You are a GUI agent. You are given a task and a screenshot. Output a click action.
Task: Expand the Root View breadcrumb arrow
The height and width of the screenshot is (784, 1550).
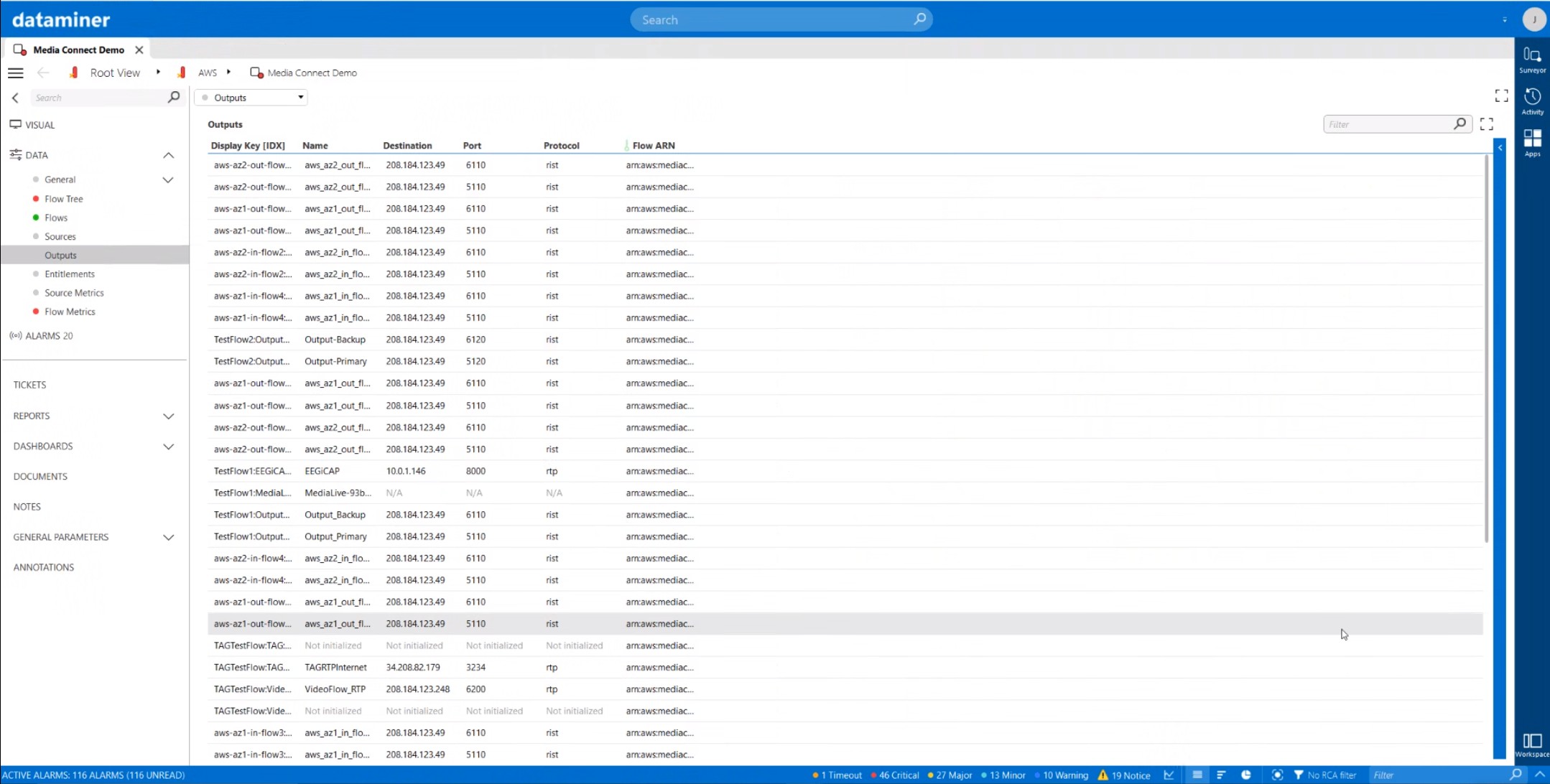[158, 72]
